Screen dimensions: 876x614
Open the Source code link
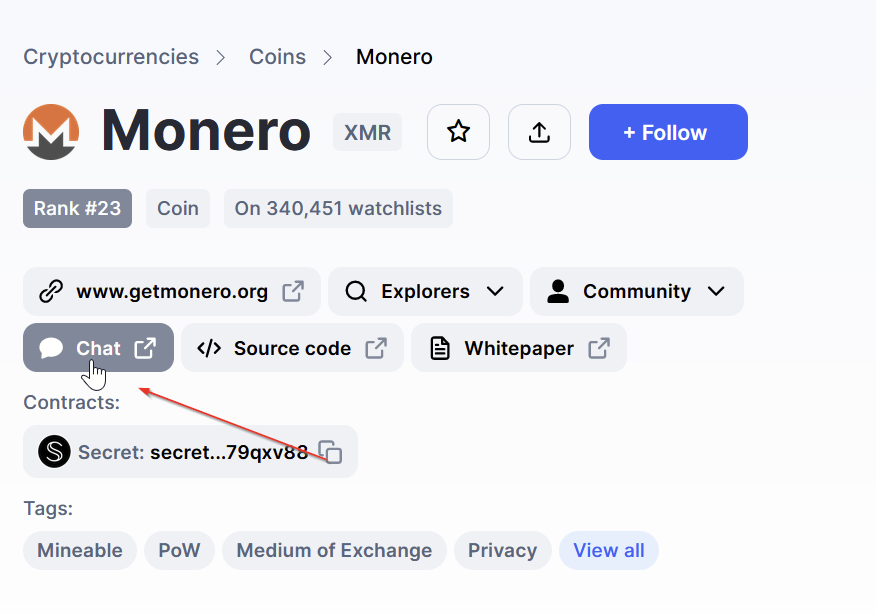[x=292, y=348]
